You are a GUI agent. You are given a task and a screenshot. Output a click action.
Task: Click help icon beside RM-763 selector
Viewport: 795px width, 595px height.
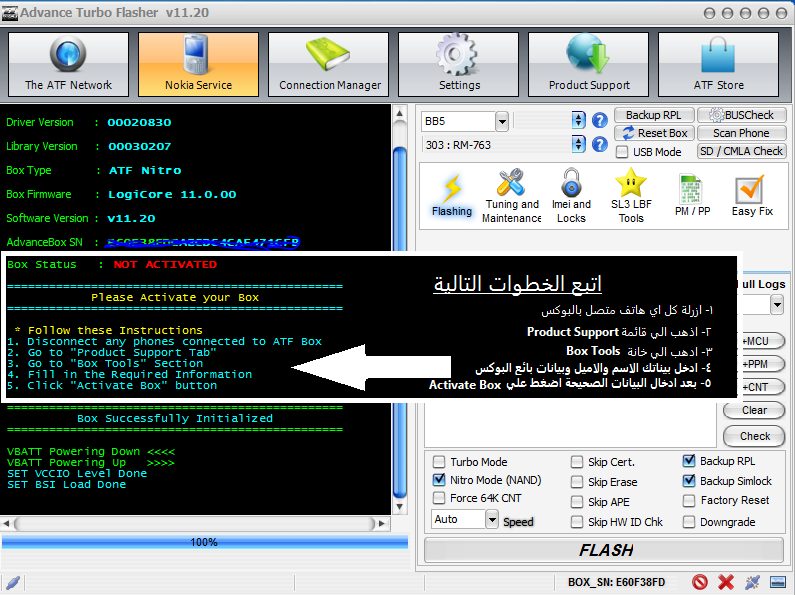click(600, 145)
